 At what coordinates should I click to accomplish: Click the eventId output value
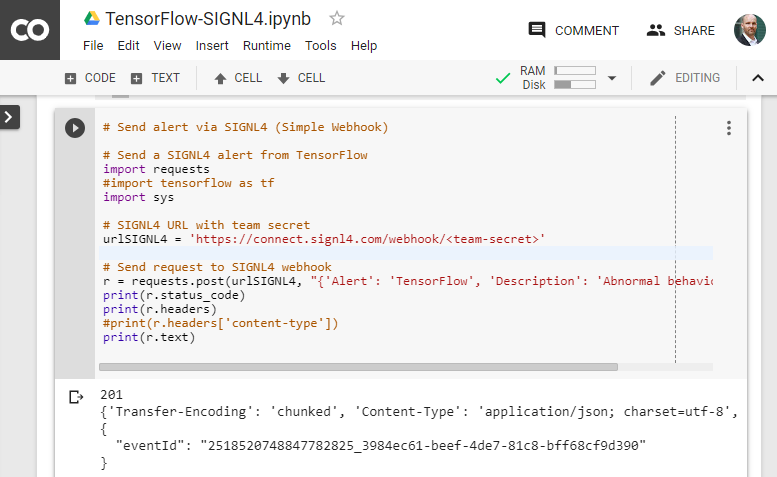[423, 446]
